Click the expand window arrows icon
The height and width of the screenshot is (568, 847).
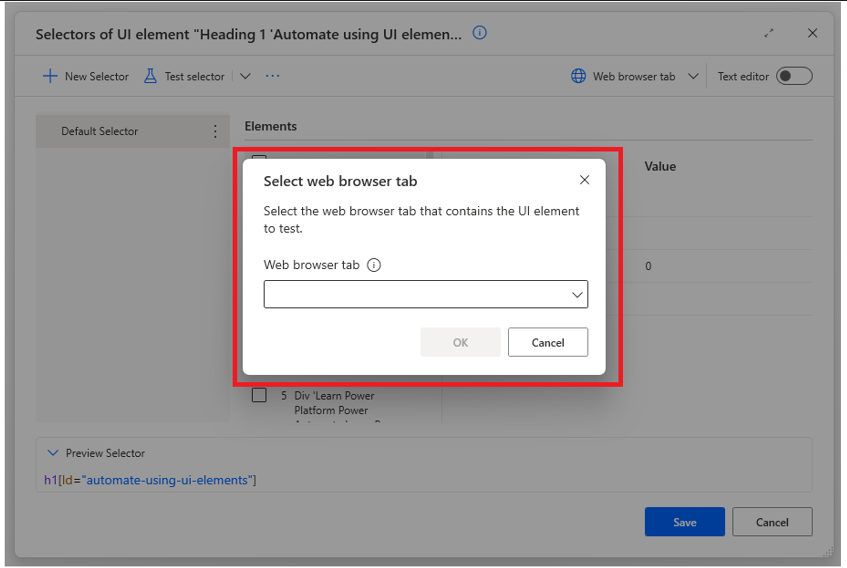click(769, 33)
